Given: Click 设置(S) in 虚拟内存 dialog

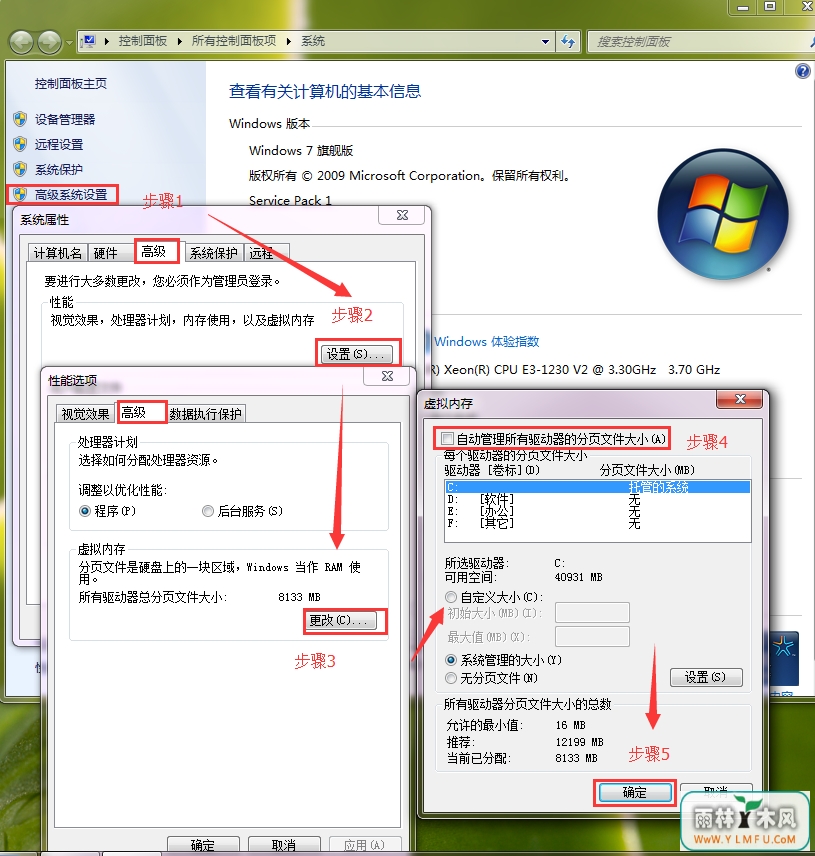Looking at the screenshot, I should click(706, 677).
